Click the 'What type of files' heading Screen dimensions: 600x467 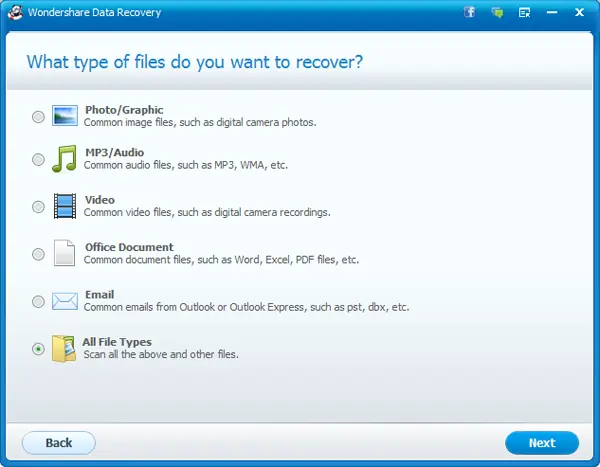point(195,62)
